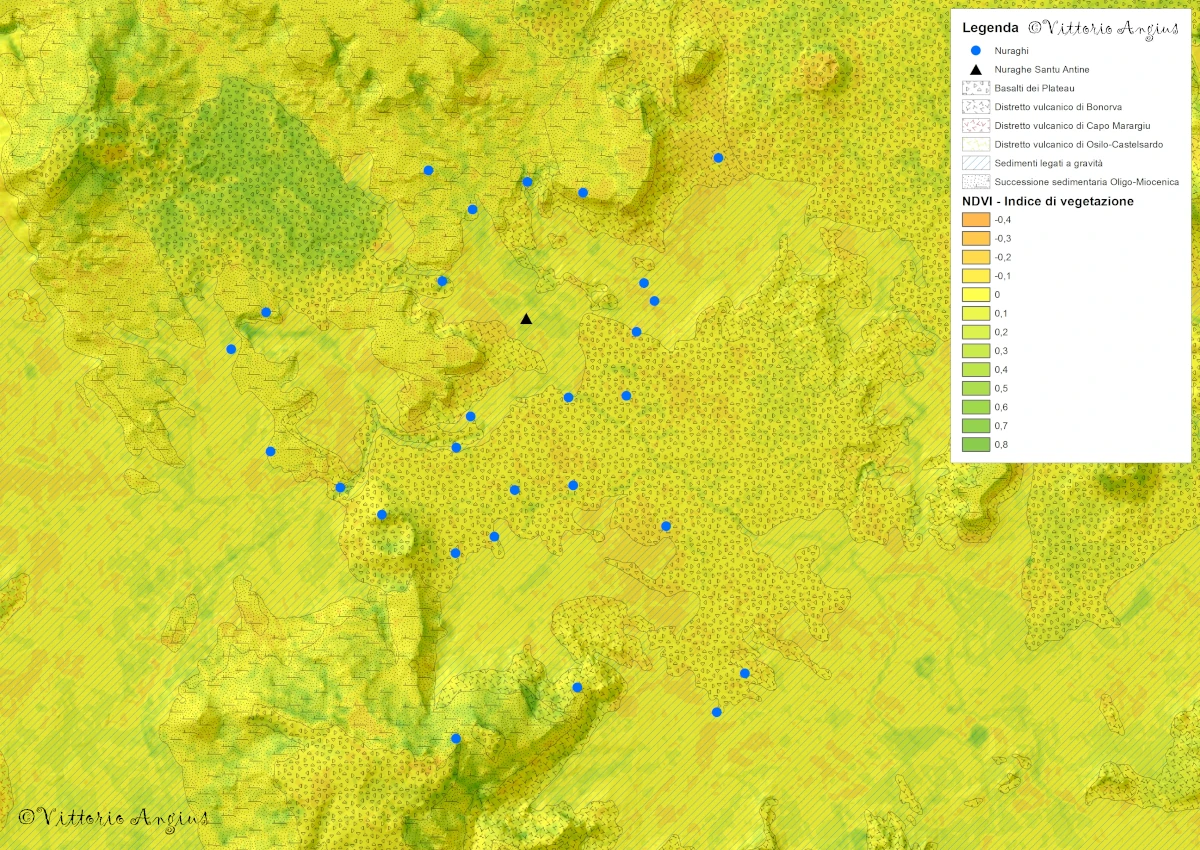Select the NDVI 0,4 color swatch

pyautogui.click(x=974, y=370)
